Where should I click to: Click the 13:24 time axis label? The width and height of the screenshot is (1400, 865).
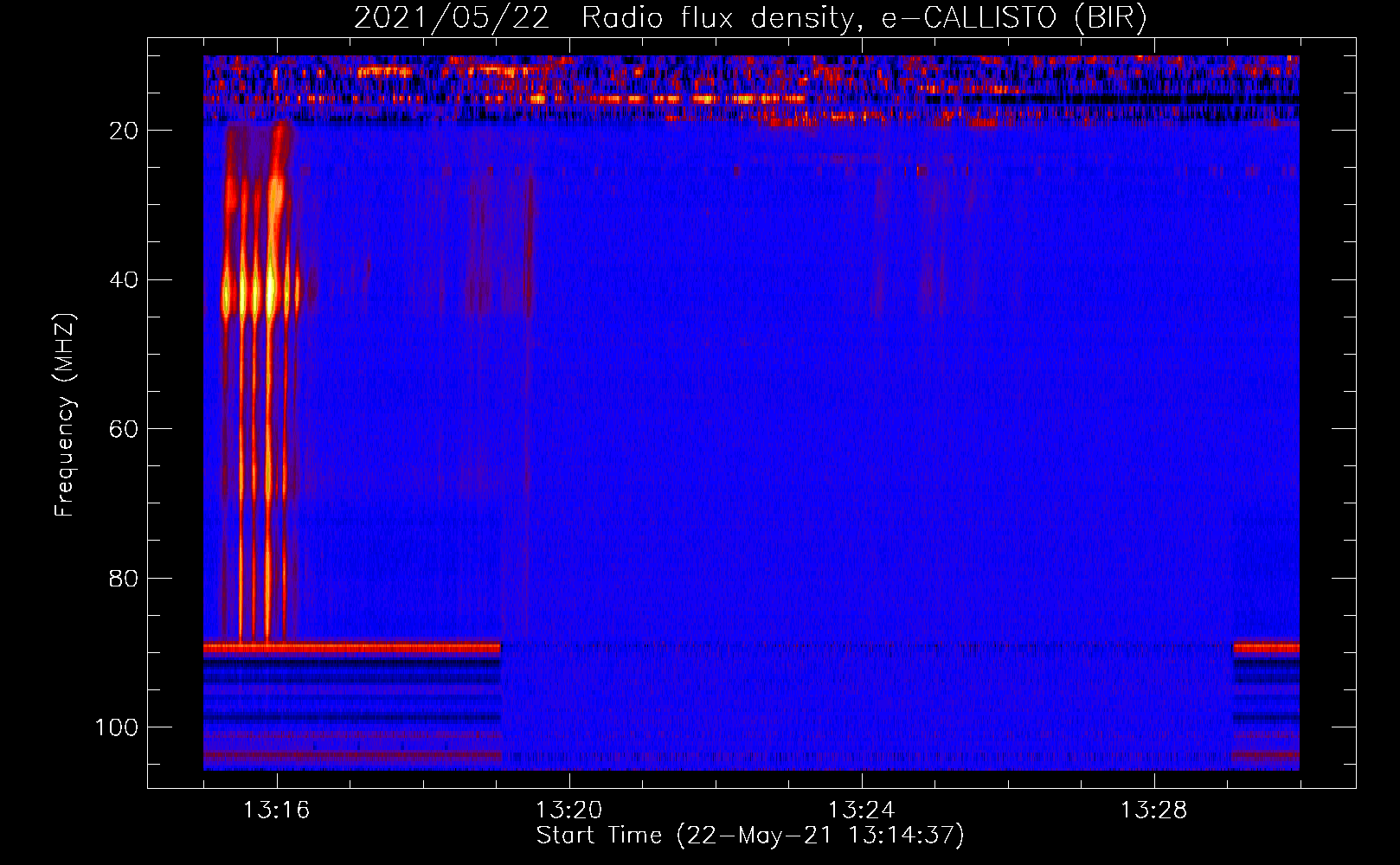pyautogui.click(x=861, y=811)
